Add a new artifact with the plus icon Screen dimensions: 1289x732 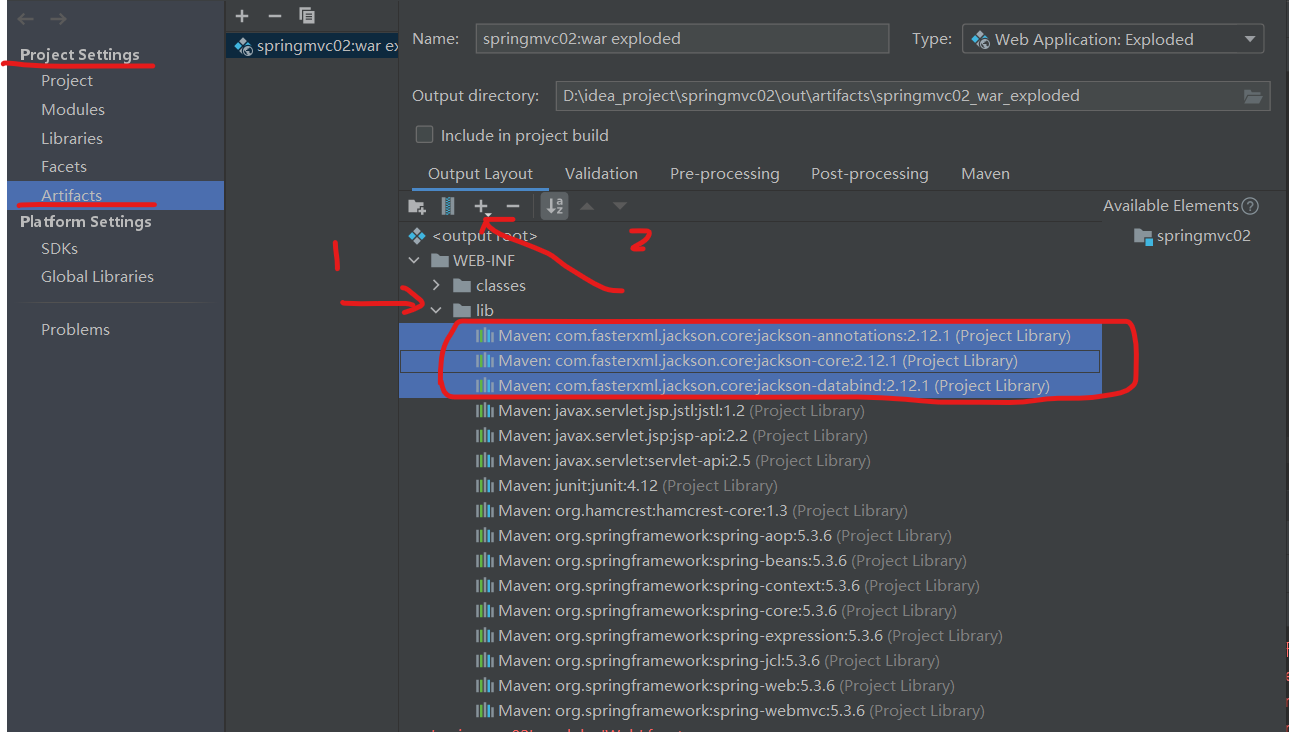click(241, 15)
